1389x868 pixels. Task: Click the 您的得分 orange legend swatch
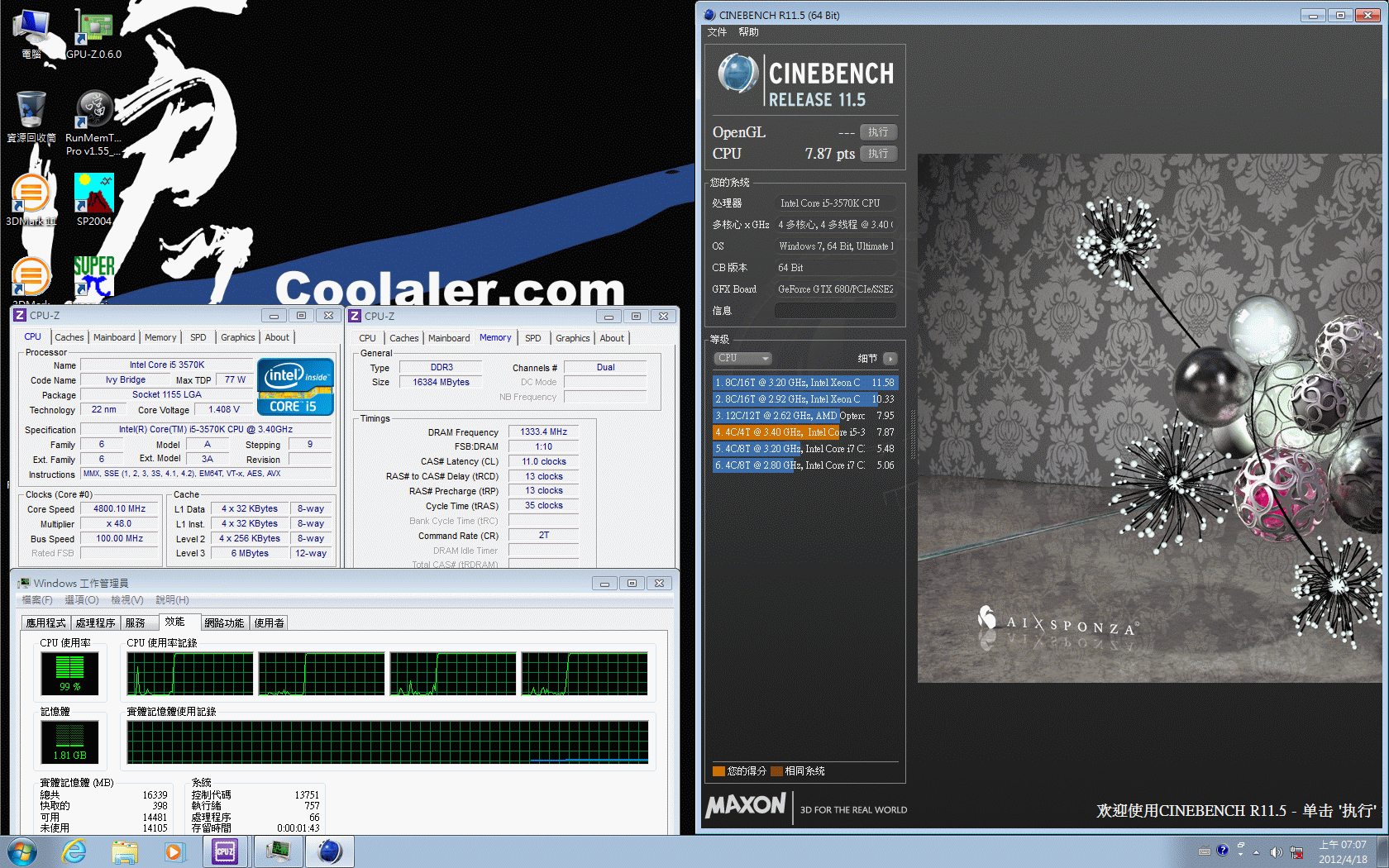[x=718, y=771]
